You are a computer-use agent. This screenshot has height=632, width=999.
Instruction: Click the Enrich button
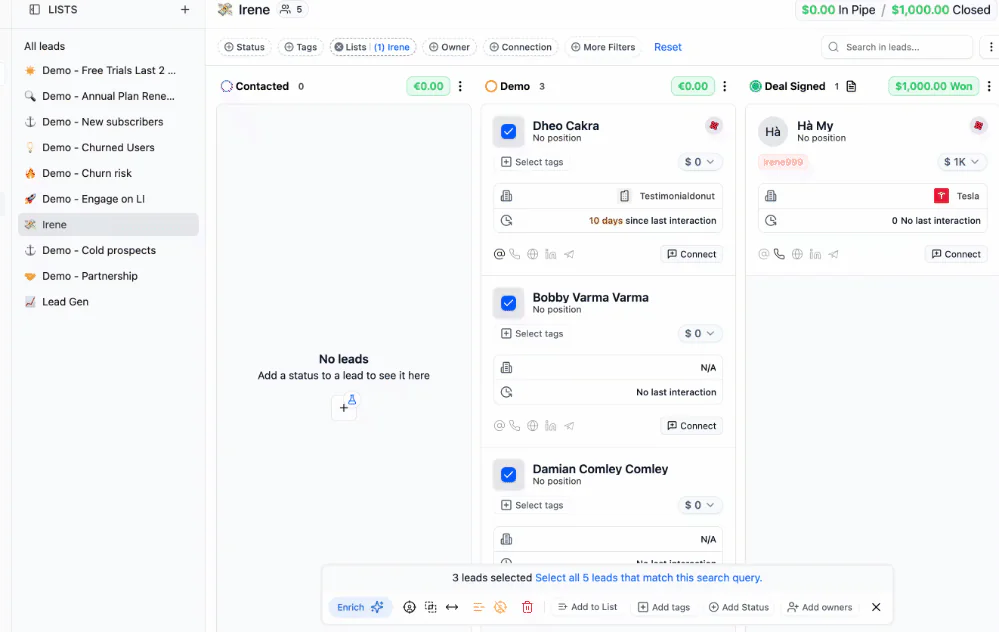[360, 607]
